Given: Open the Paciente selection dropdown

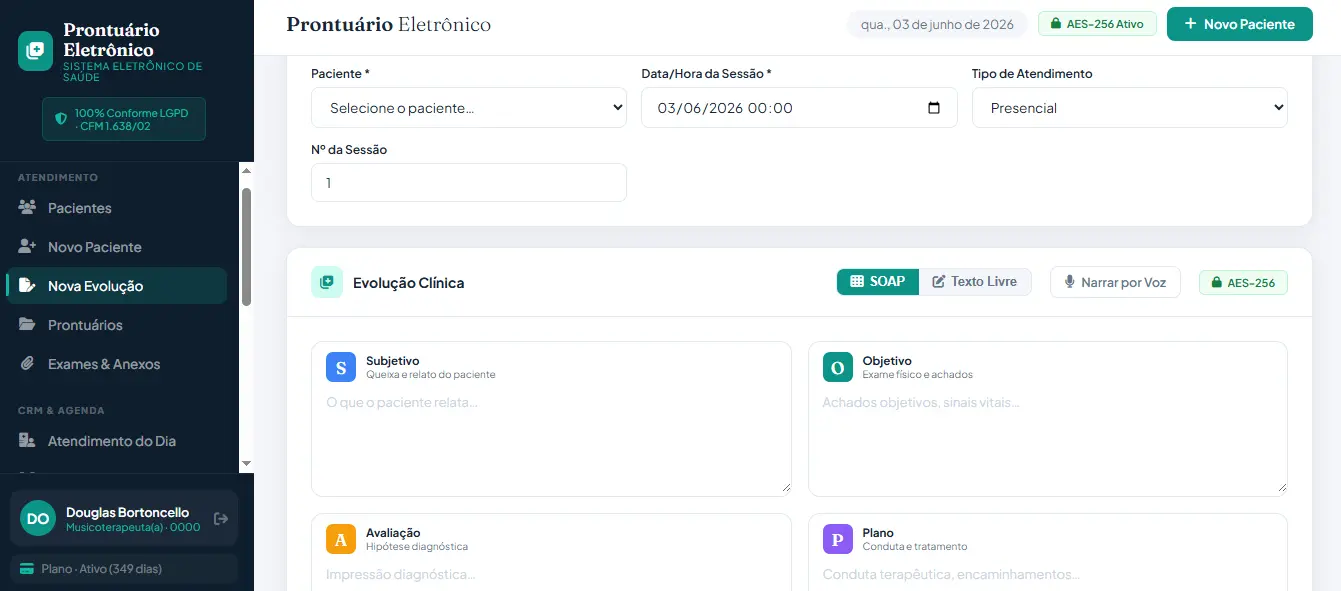Looking at the screenshot, I should (x=469, y=108).
